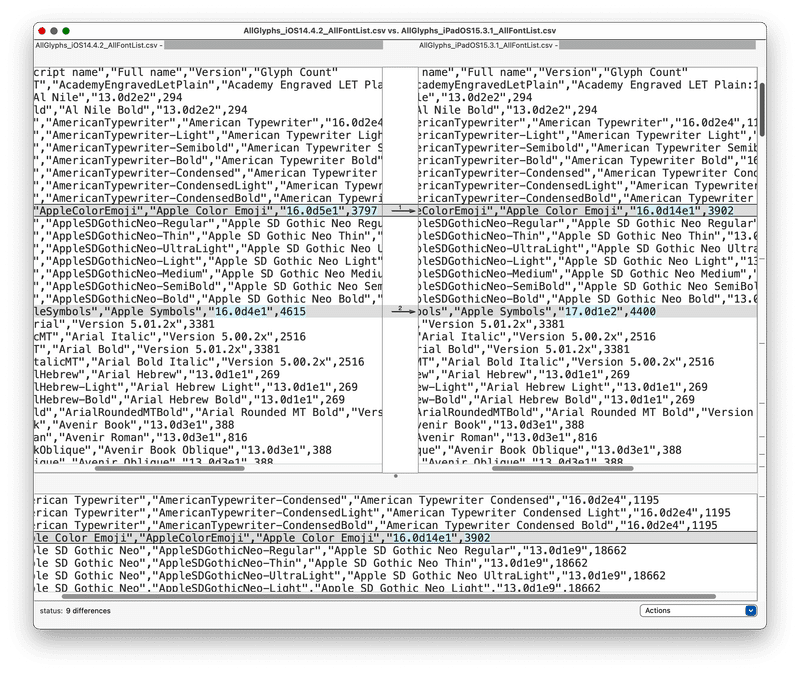Click left header row with "Glyph Count"
This screenshot has width=800, height=673.
pos(208,72)
